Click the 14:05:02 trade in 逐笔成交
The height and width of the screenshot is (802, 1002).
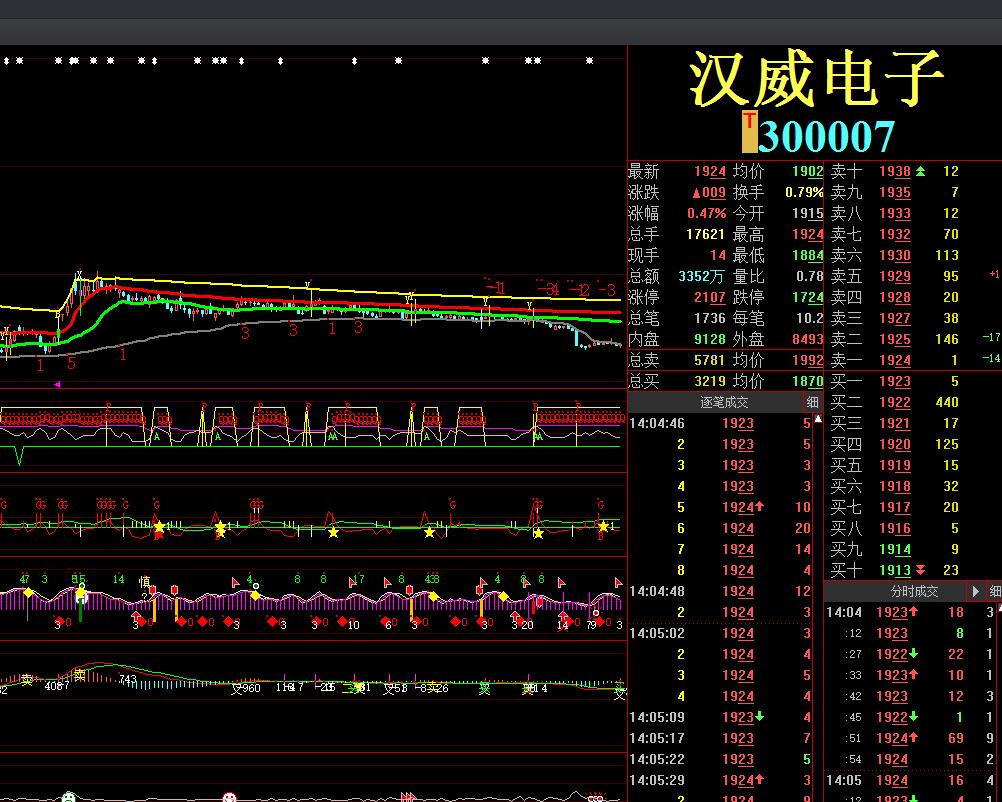tap(720, 633)
